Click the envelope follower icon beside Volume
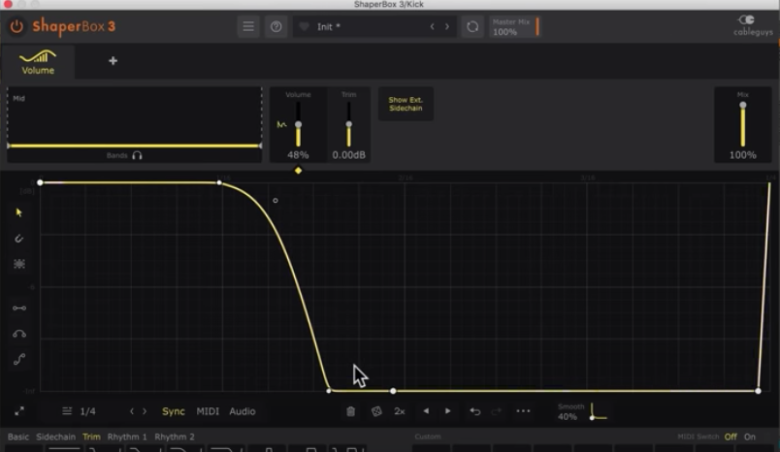 [282, 124]
